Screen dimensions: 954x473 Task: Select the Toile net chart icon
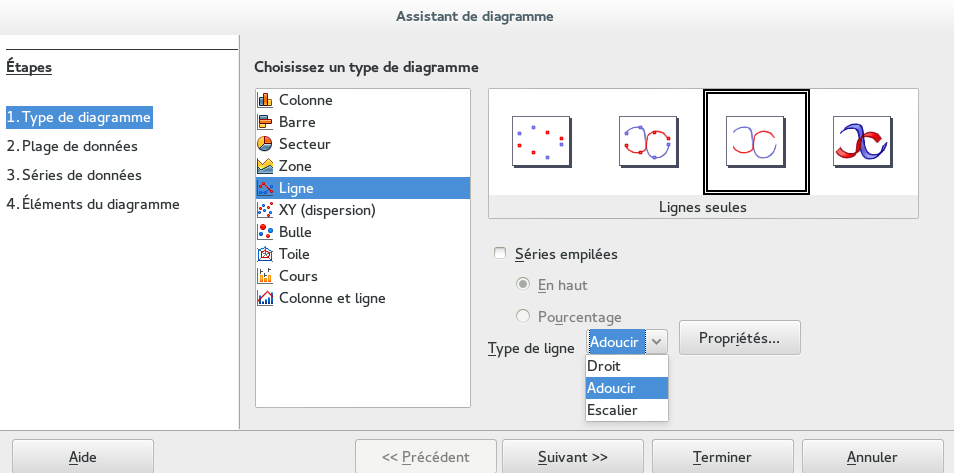coord(265,254)
